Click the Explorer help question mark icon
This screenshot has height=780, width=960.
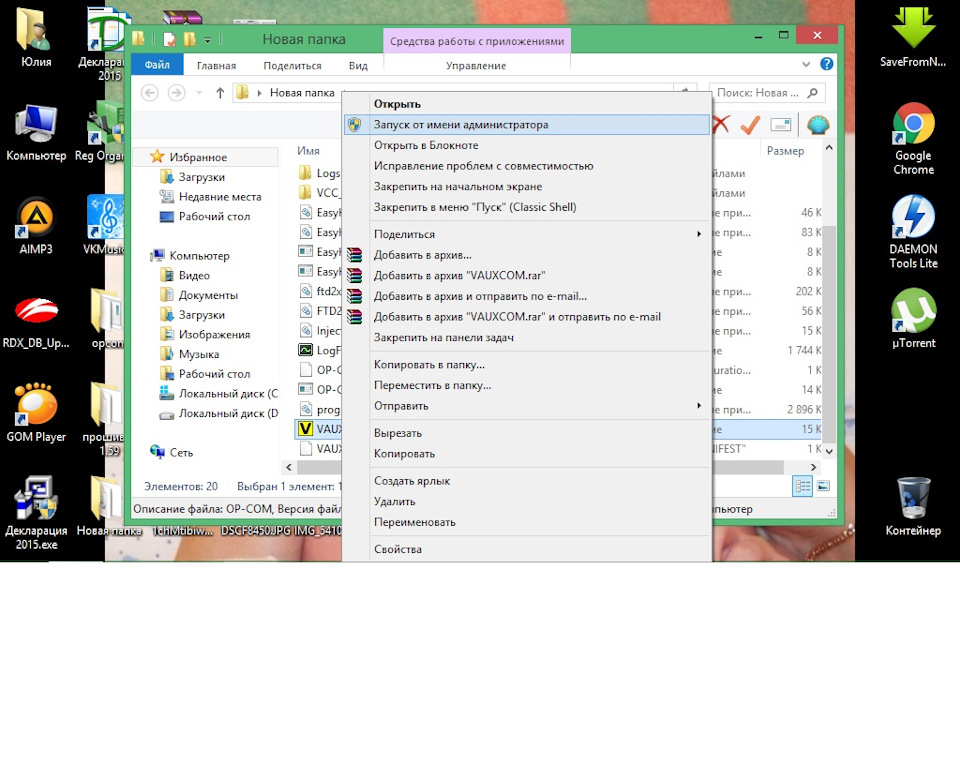click(x=827, y=64)
